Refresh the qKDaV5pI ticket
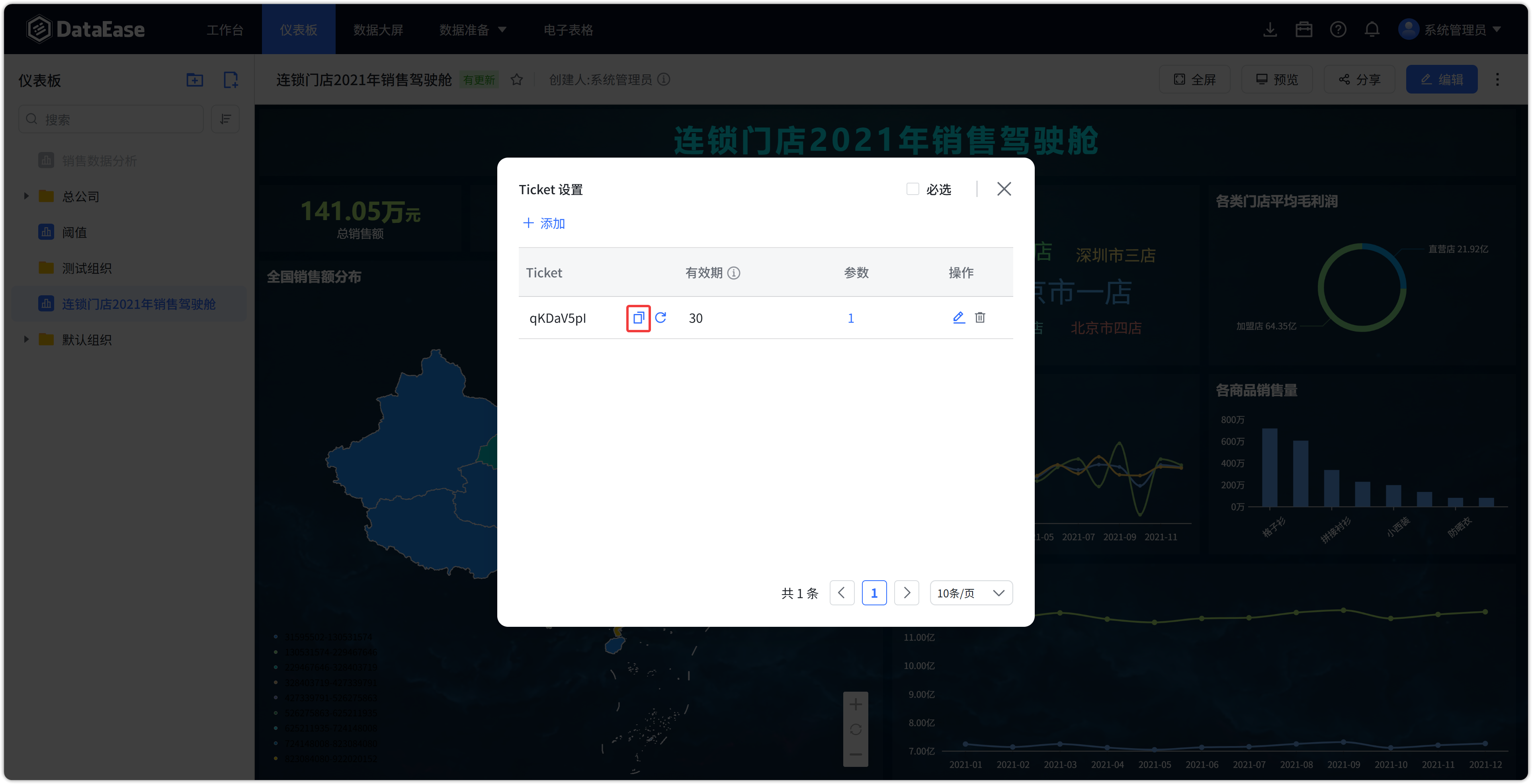The width and height of the screenshot is (1532, 784). click(x=661, y=318)
